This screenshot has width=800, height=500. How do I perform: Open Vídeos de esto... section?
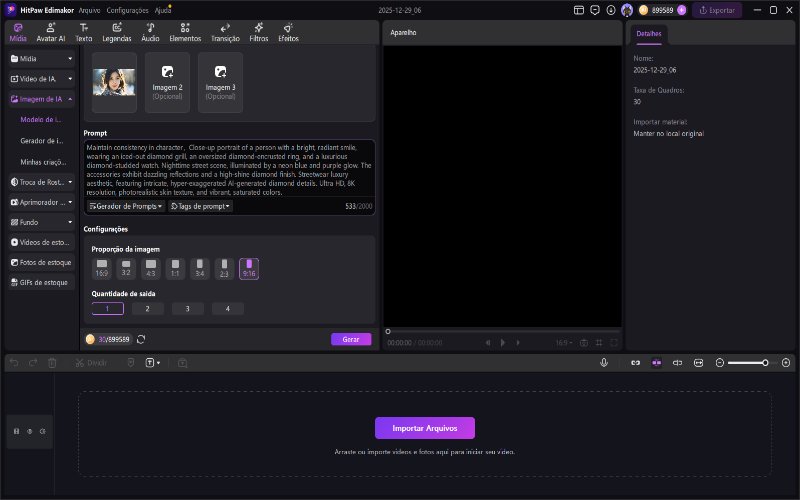pyautogui.click(x=42, y=242)
